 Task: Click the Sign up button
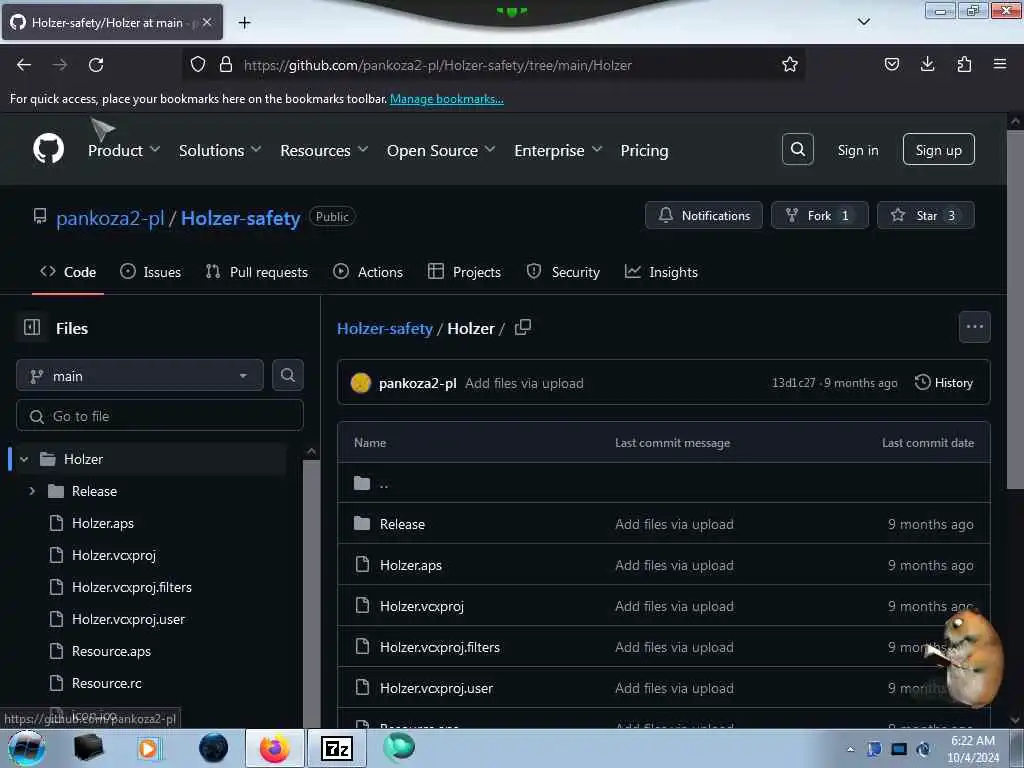click(938, 150)
